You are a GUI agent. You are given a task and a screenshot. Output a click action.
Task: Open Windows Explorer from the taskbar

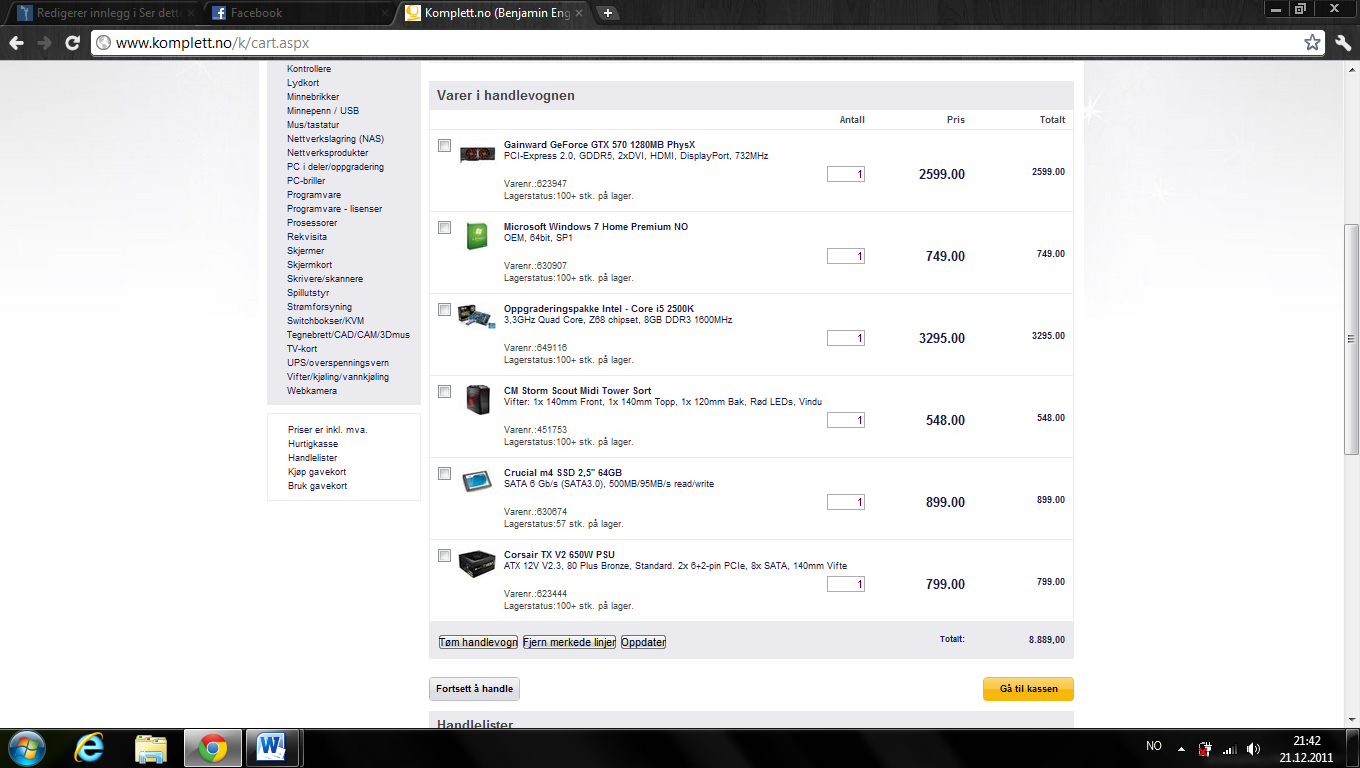(151, 747)
